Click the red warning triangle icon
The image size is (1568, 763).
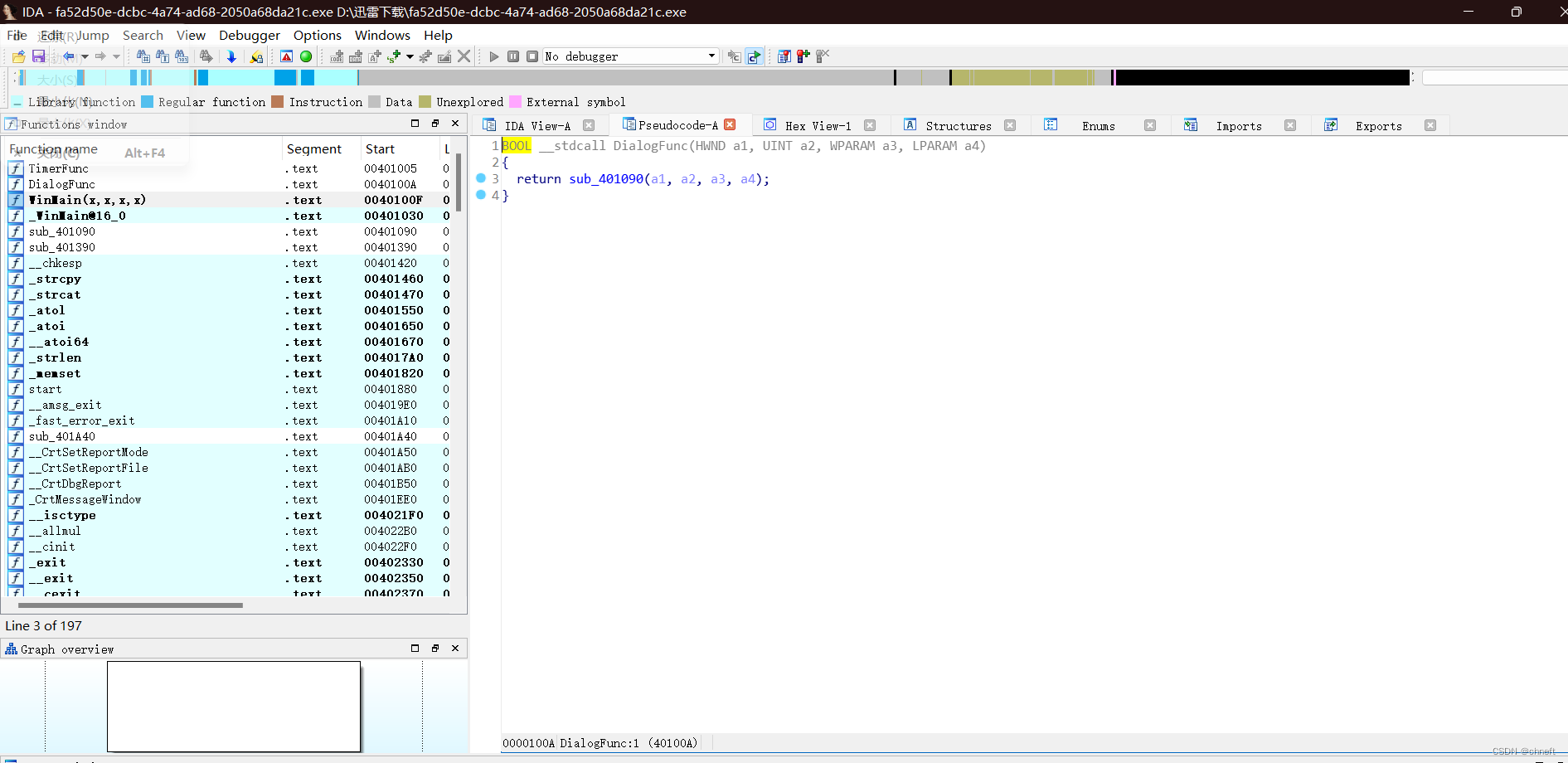[x=286, y=56]
